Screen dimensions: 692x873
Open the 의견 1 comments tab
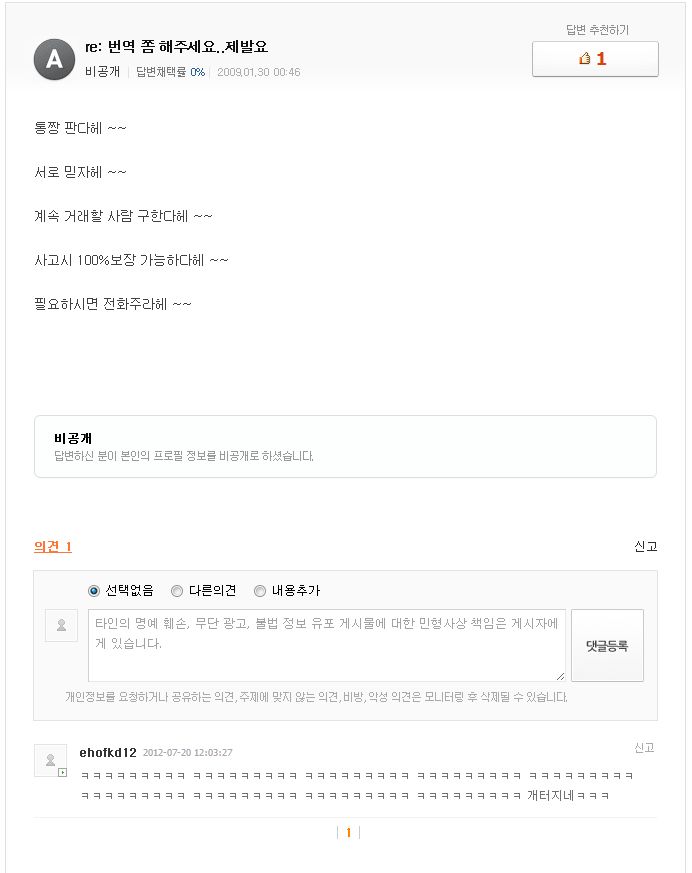coord(53,546)
